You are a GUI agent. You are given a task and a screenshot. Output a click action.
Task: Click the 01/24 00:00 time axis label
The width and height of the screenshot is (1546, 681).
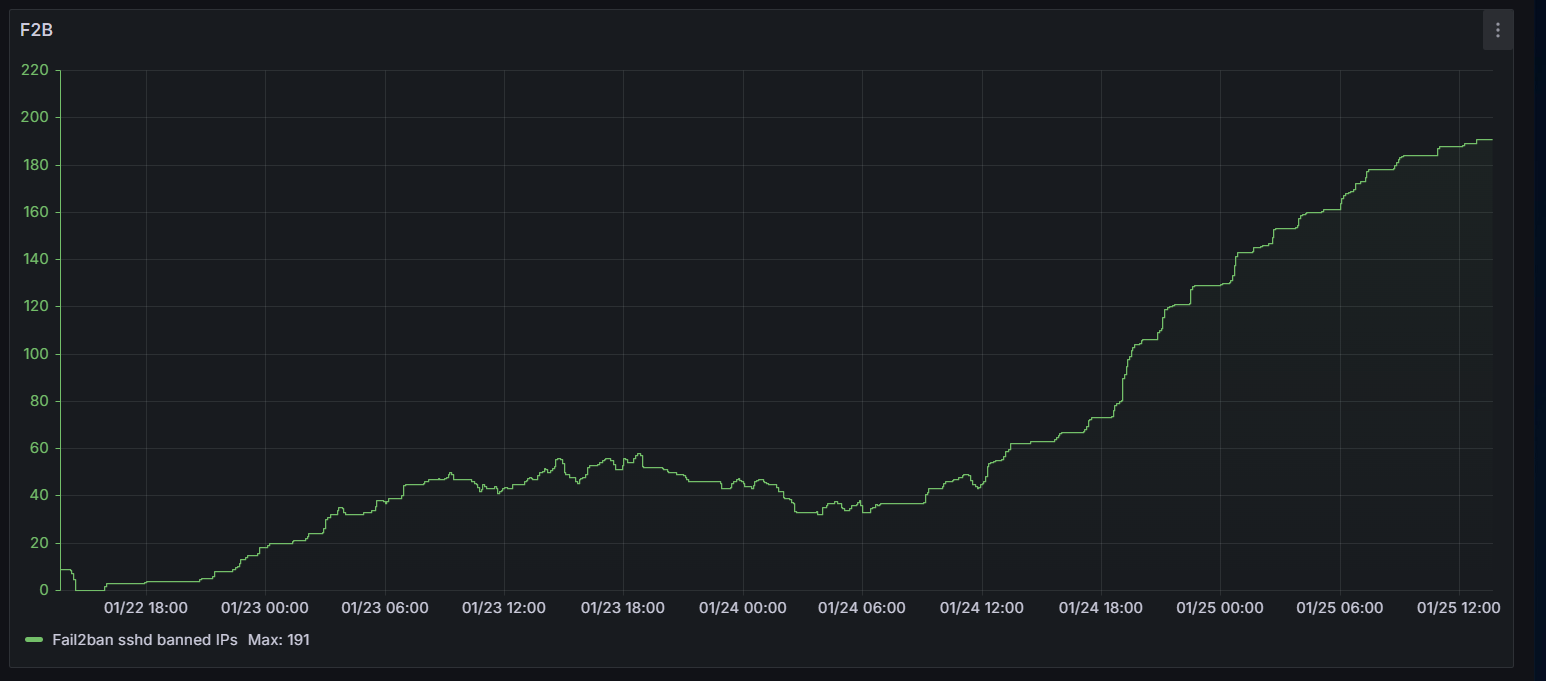(x=743, y=607)
